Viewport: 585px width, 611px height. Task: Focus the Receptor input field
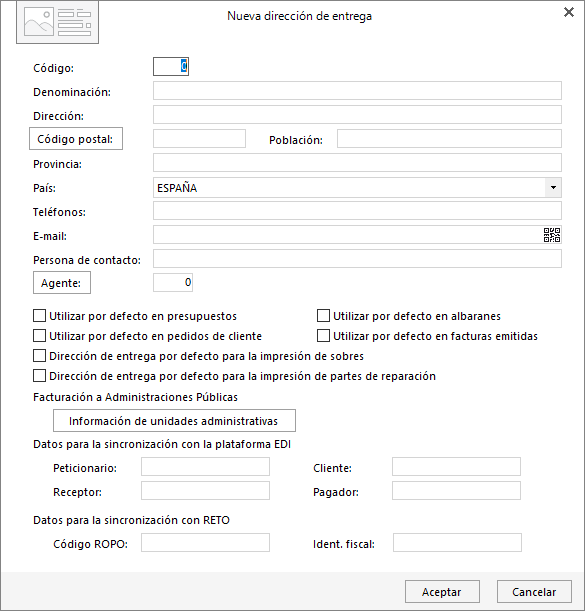click(205, 491)
